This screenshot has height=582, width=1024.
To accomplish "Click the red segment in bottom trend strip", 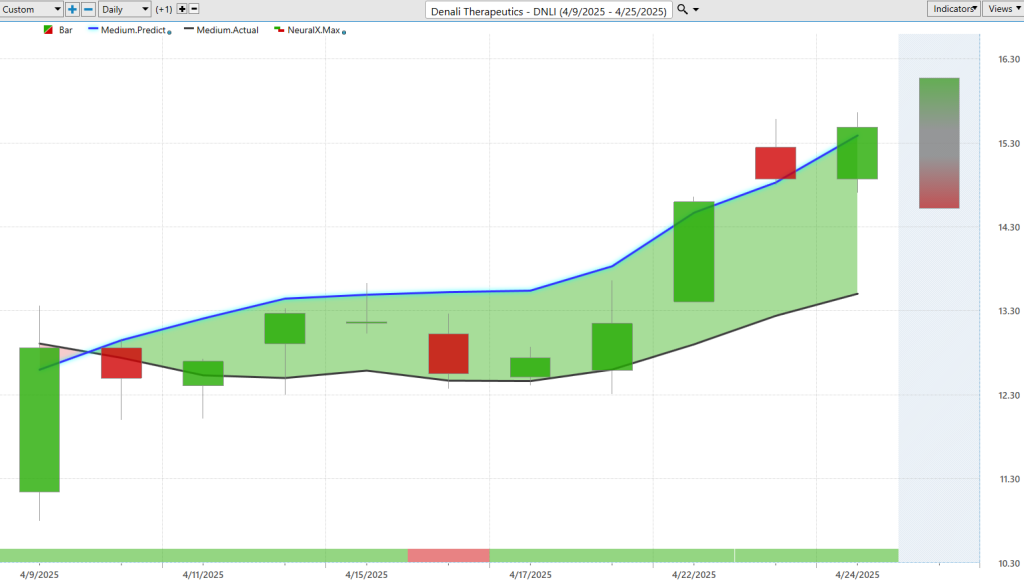I will click(x=448, y=555).
